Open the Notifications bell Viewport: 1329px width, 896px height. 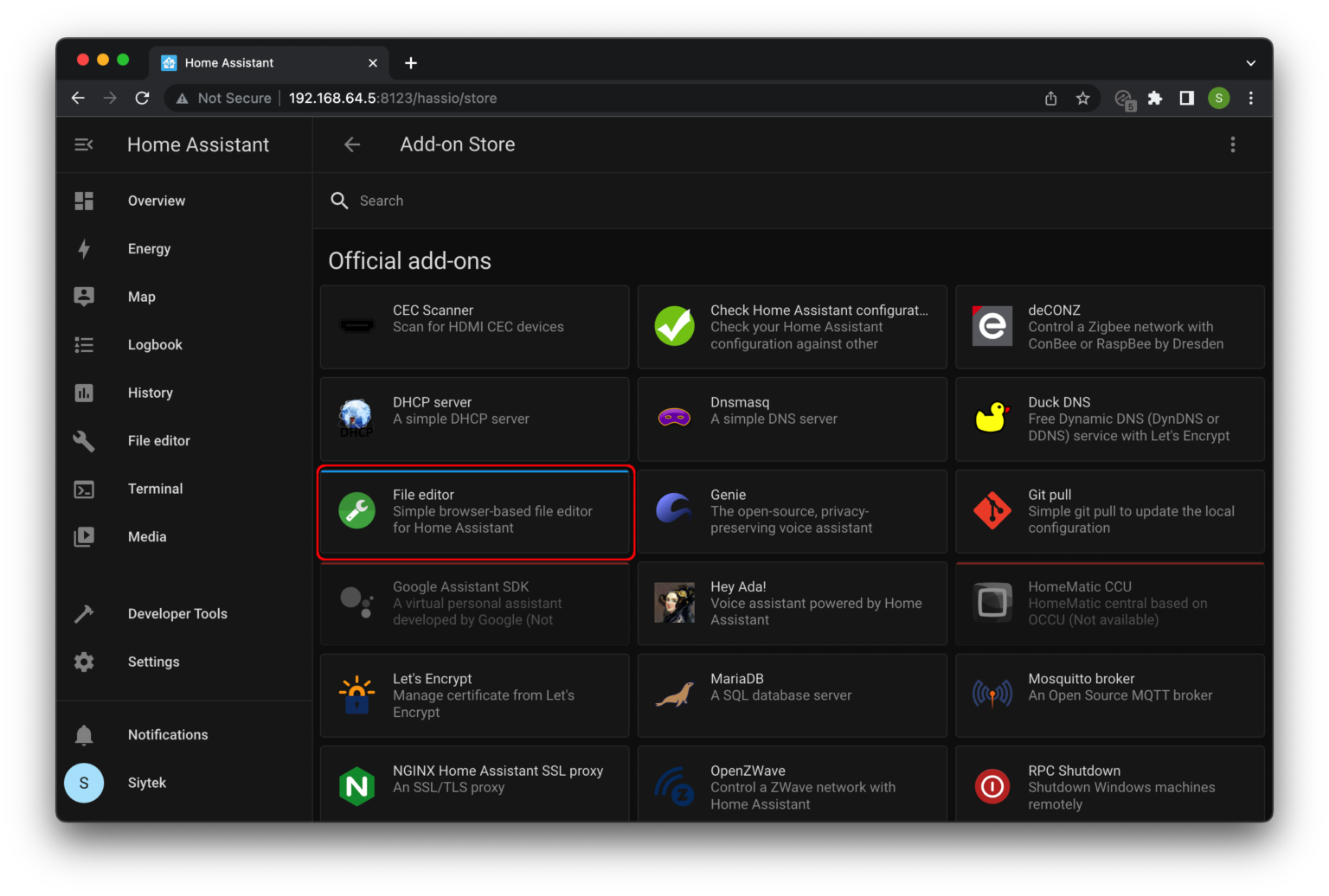84,734
